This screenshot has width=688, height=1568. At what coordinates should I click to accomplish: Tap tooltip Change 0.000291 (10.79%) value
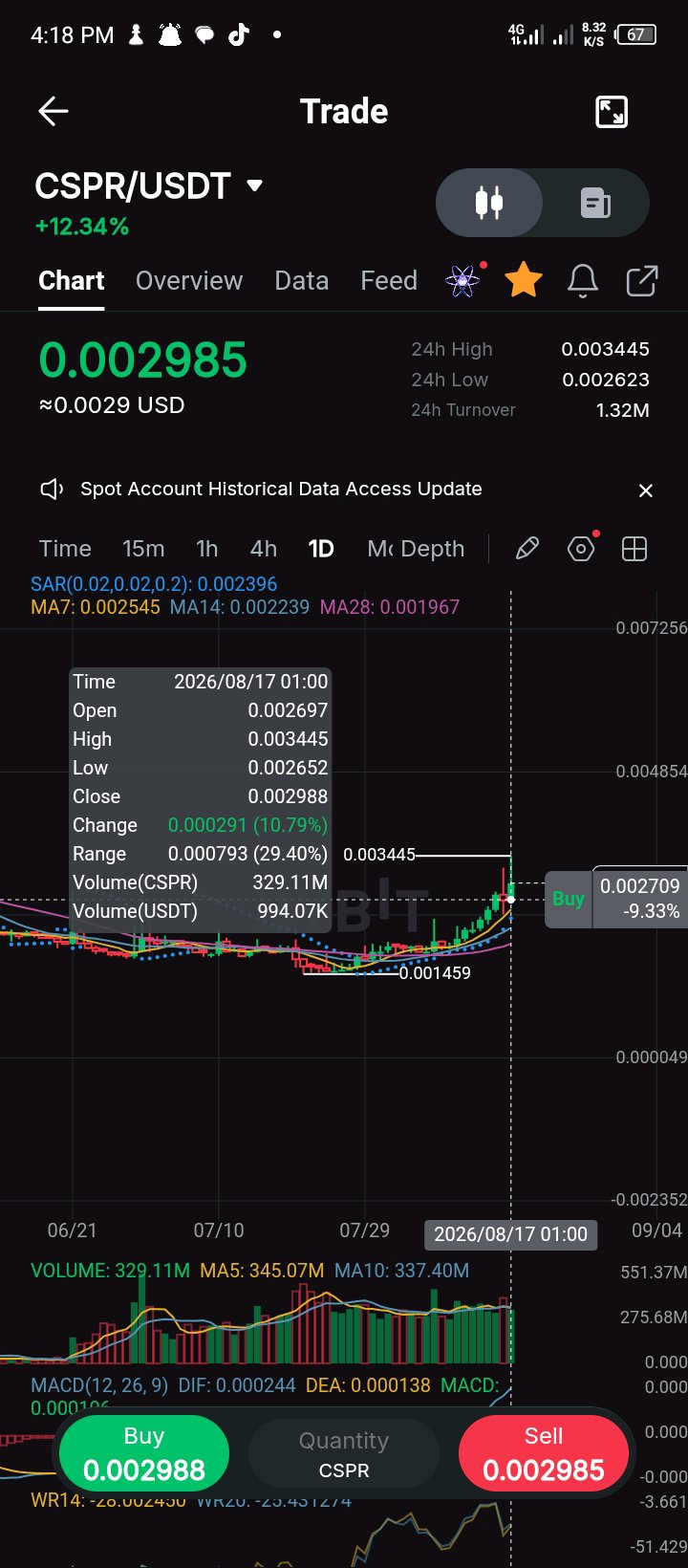(247, 825)
